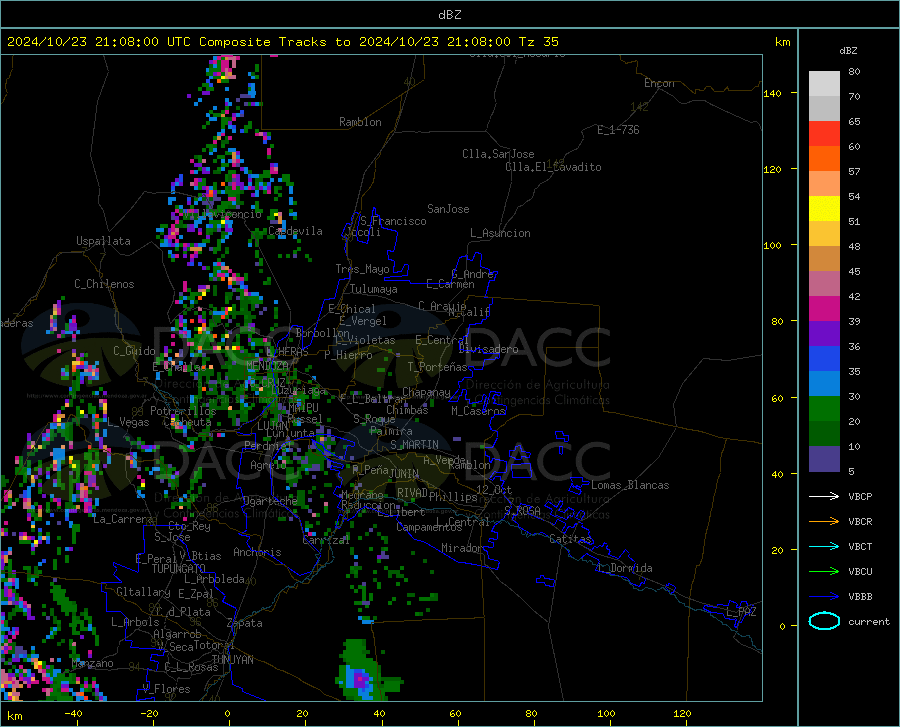This screenshot has width=900, height=727.
Task: Click the 'S_Francisco' map label
Action: (394, 221)
